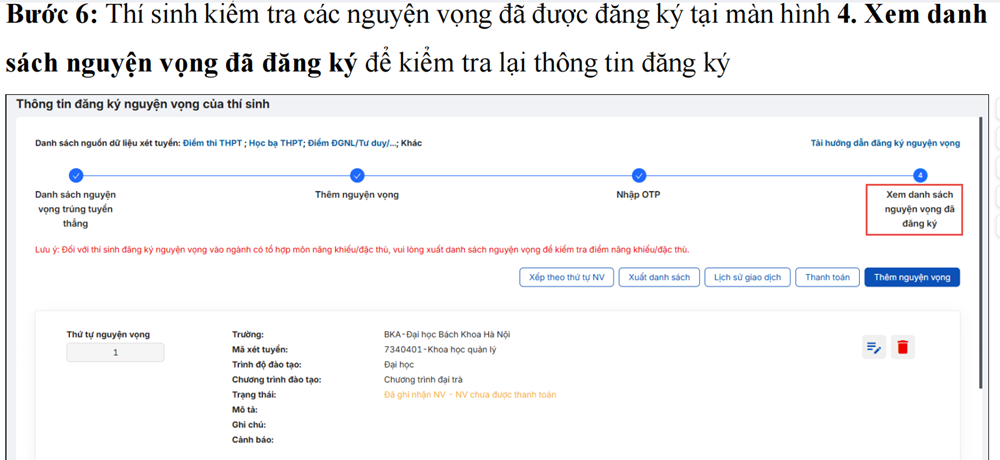Click the Mã xét tuyển label
Viewport: 1000px width, 460px height.
coord(260,350)
